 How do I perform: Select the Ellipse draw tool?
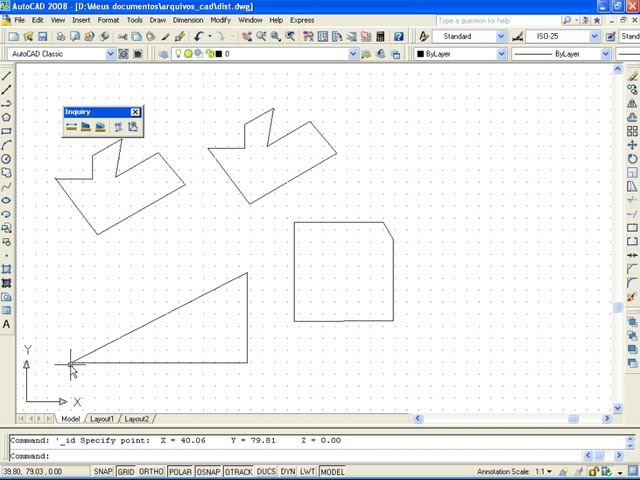click(x=6, y=200)
